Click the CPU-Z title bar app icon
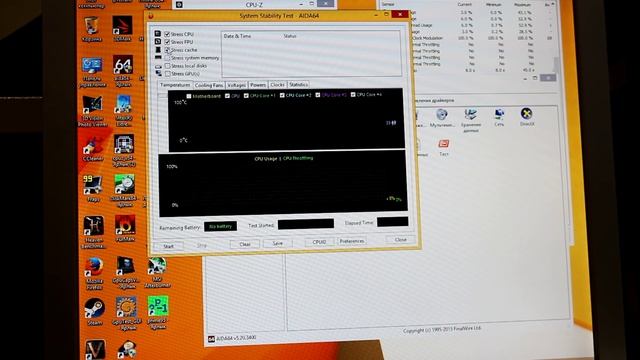640x360 pixels. (179, 5)
